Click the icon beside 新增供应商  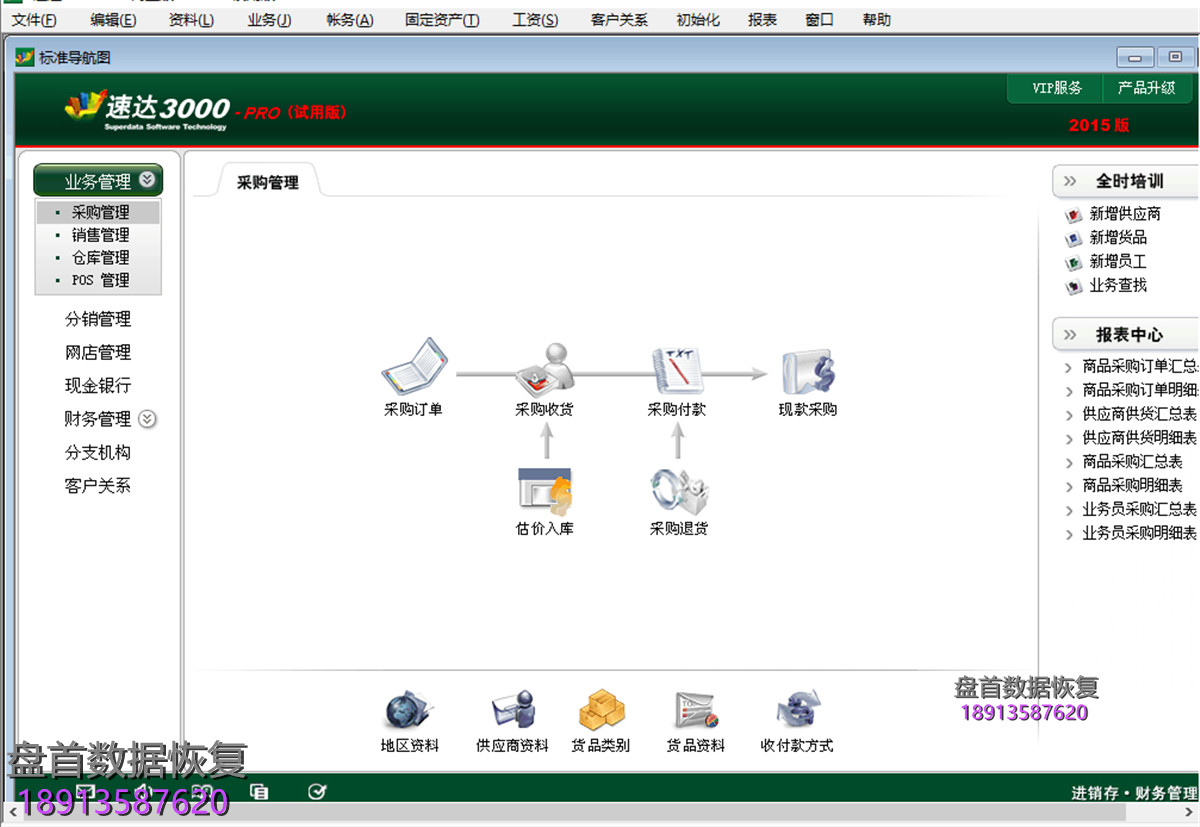point(1074,214)
